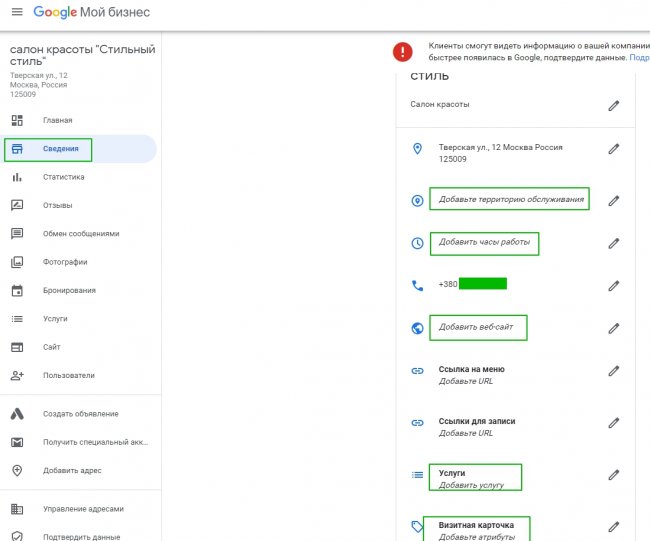Click the red warning alert icon

[x=402, y=51]
